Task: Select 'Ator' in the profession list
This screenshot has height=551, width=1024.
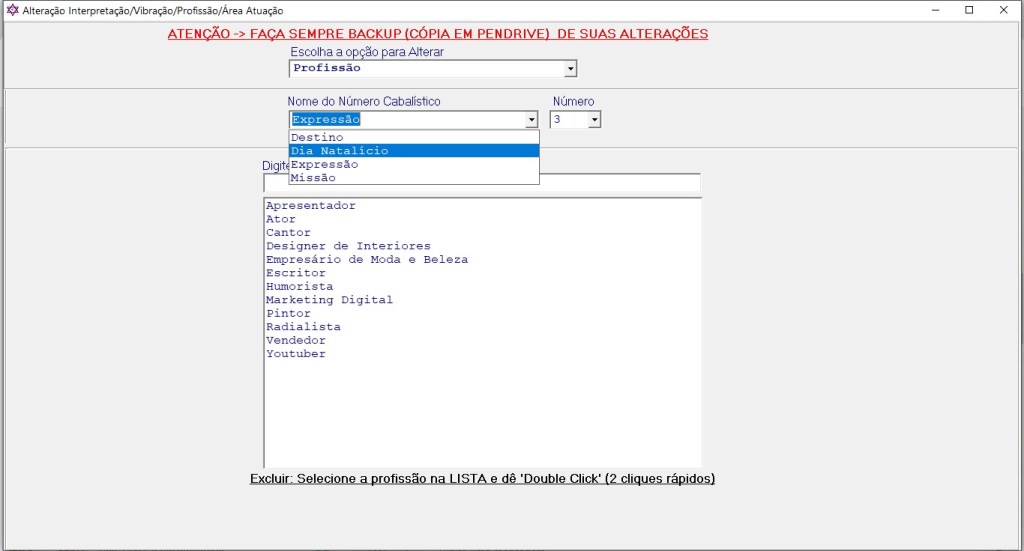Action: click(x=281, y=219)
